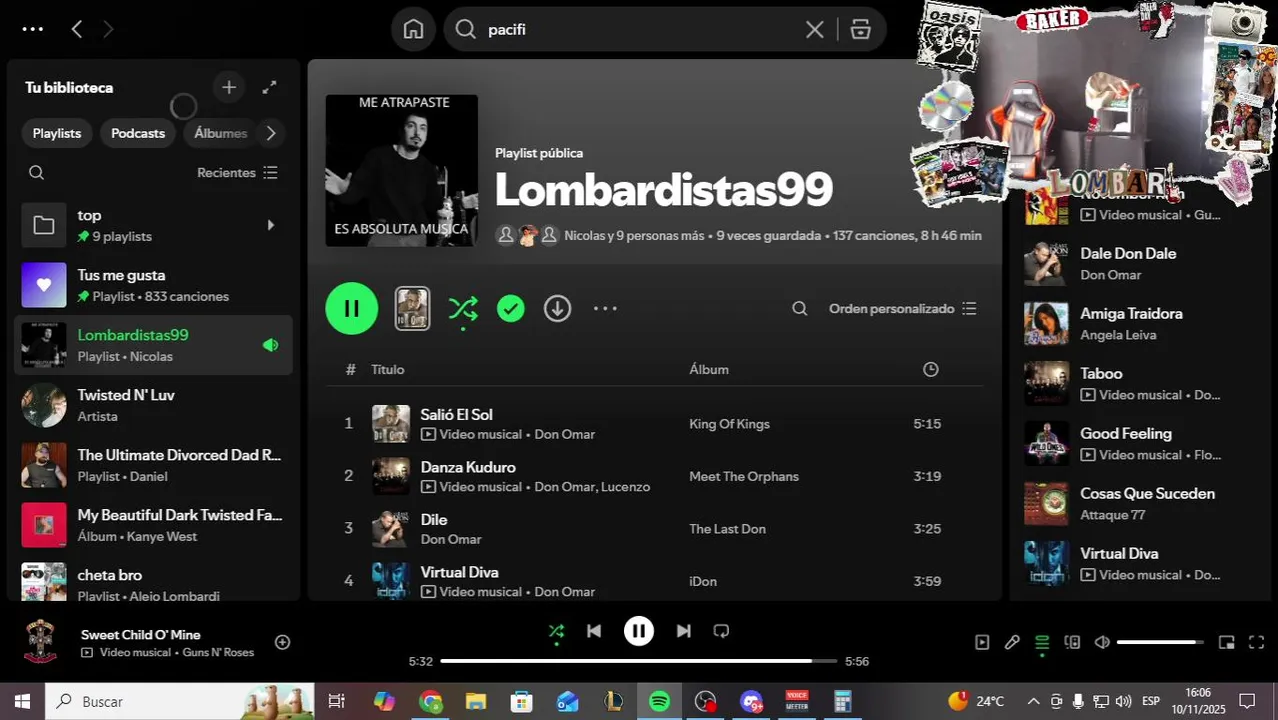Viewport: 1278px width, 720px height.
Task: Adjust the volume slider
Action: (x=1161, y=642)
